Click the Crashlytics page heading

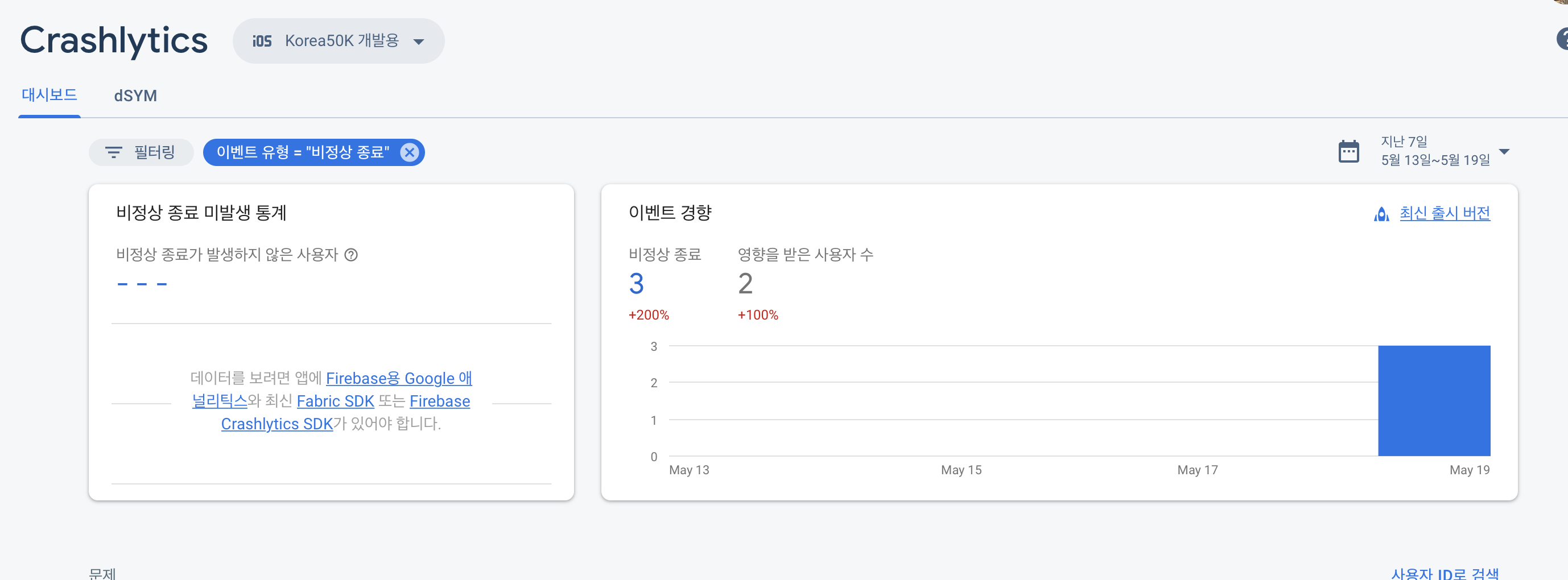114,41
